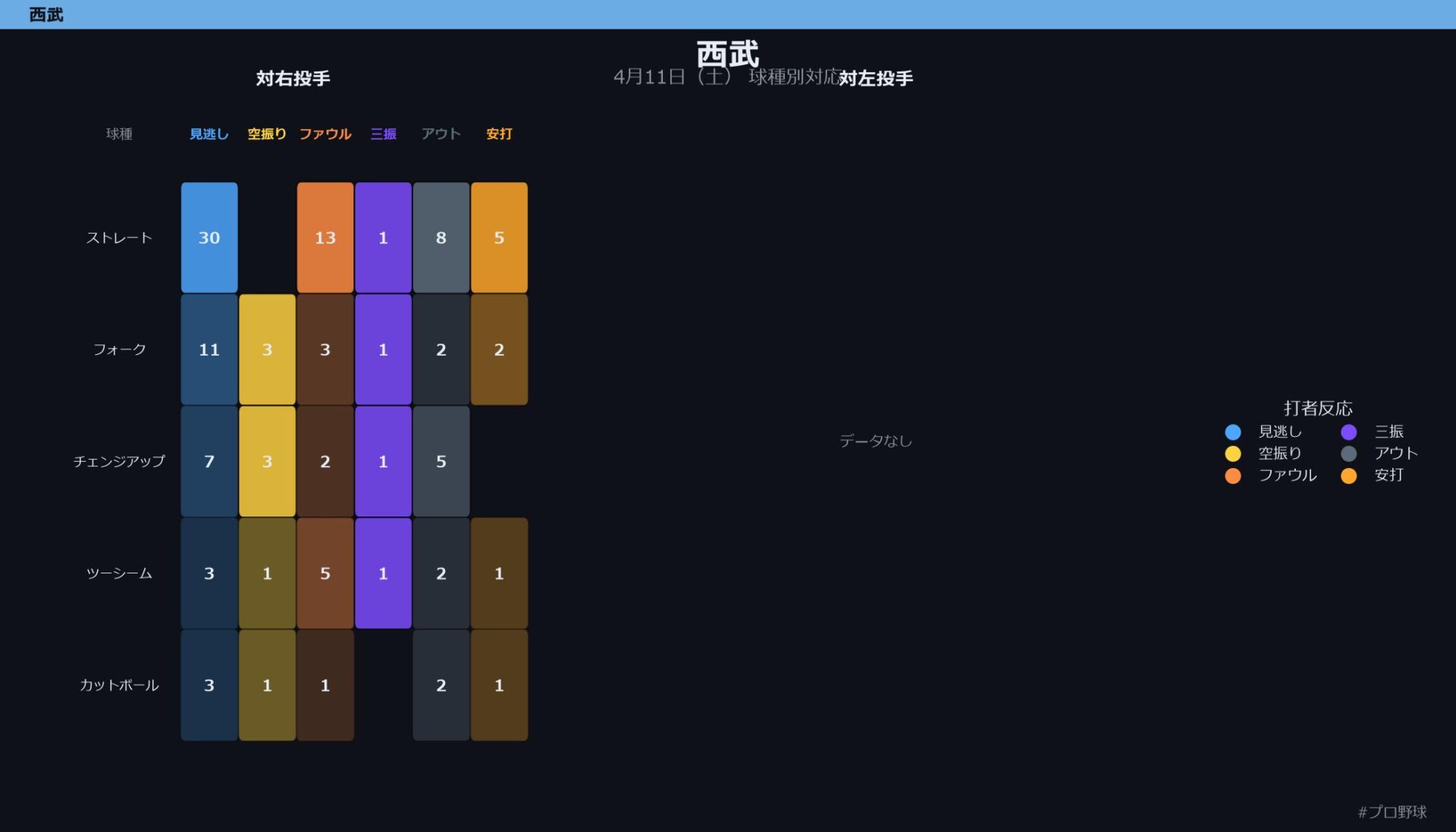Select the チェンジアップ row label

119,461
